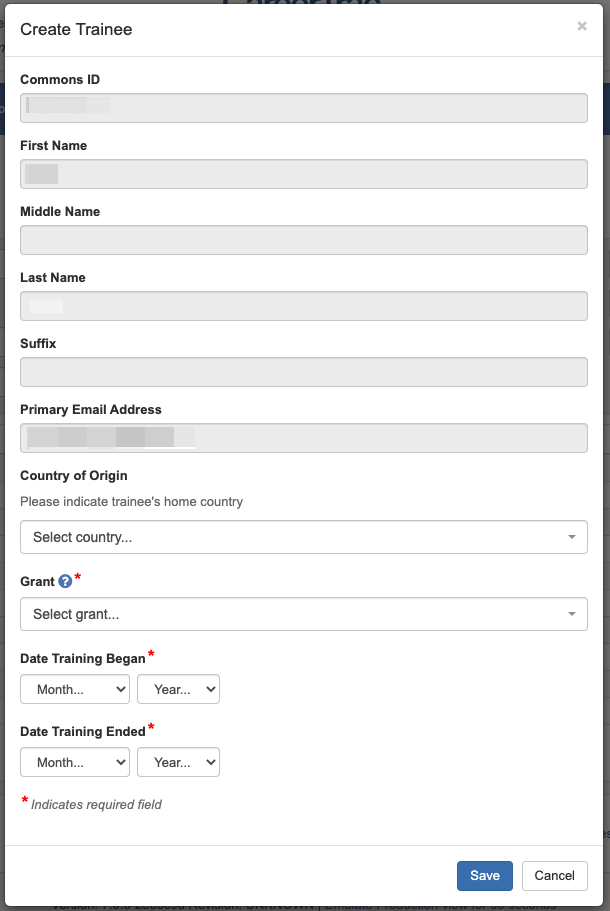Image resolution: width=610 pixels, height=911 pixels.
Task: Click the Commons ID field
Action: pos(303,108)
